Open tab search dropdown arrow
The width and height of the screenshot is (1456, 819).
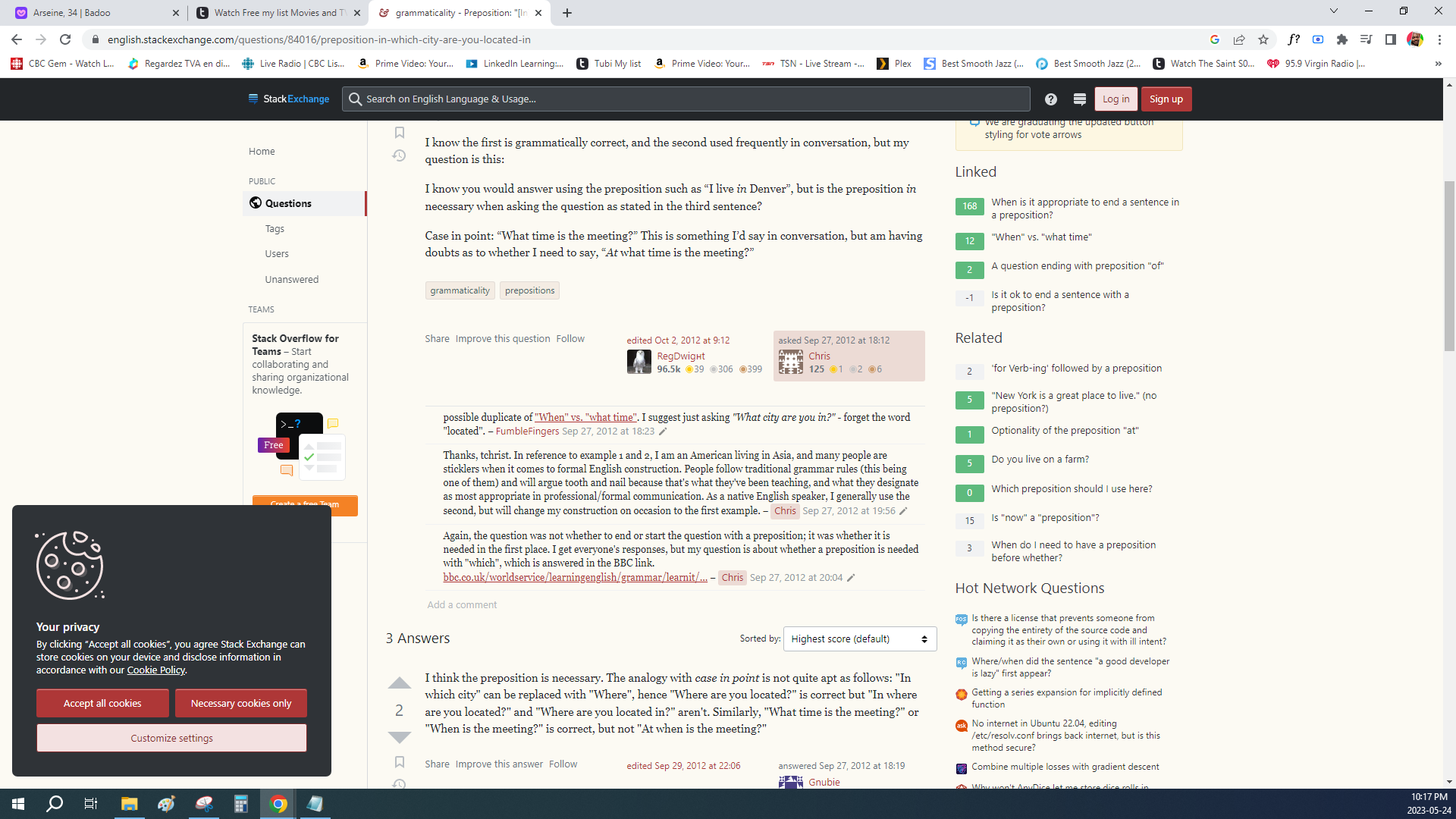point(1333,12)
